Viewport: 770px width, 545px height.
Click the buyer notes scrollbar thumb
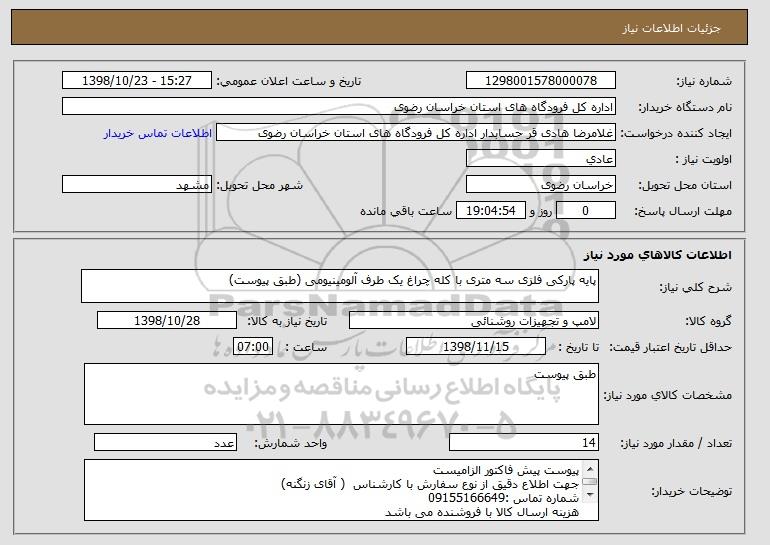pyautogui.click(x=590, y=482)
